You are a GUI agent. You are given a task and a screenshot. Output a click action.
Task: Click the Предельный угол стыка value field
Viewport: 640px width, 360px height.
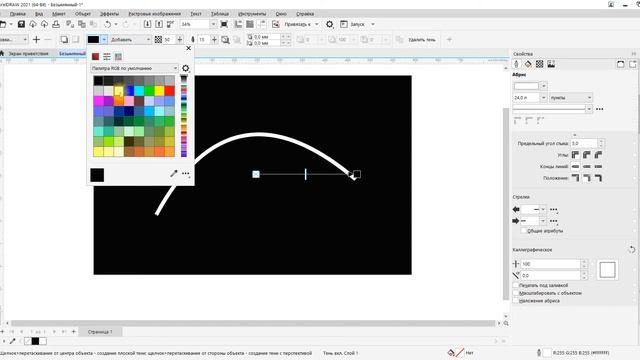click(x=584, y=143)
